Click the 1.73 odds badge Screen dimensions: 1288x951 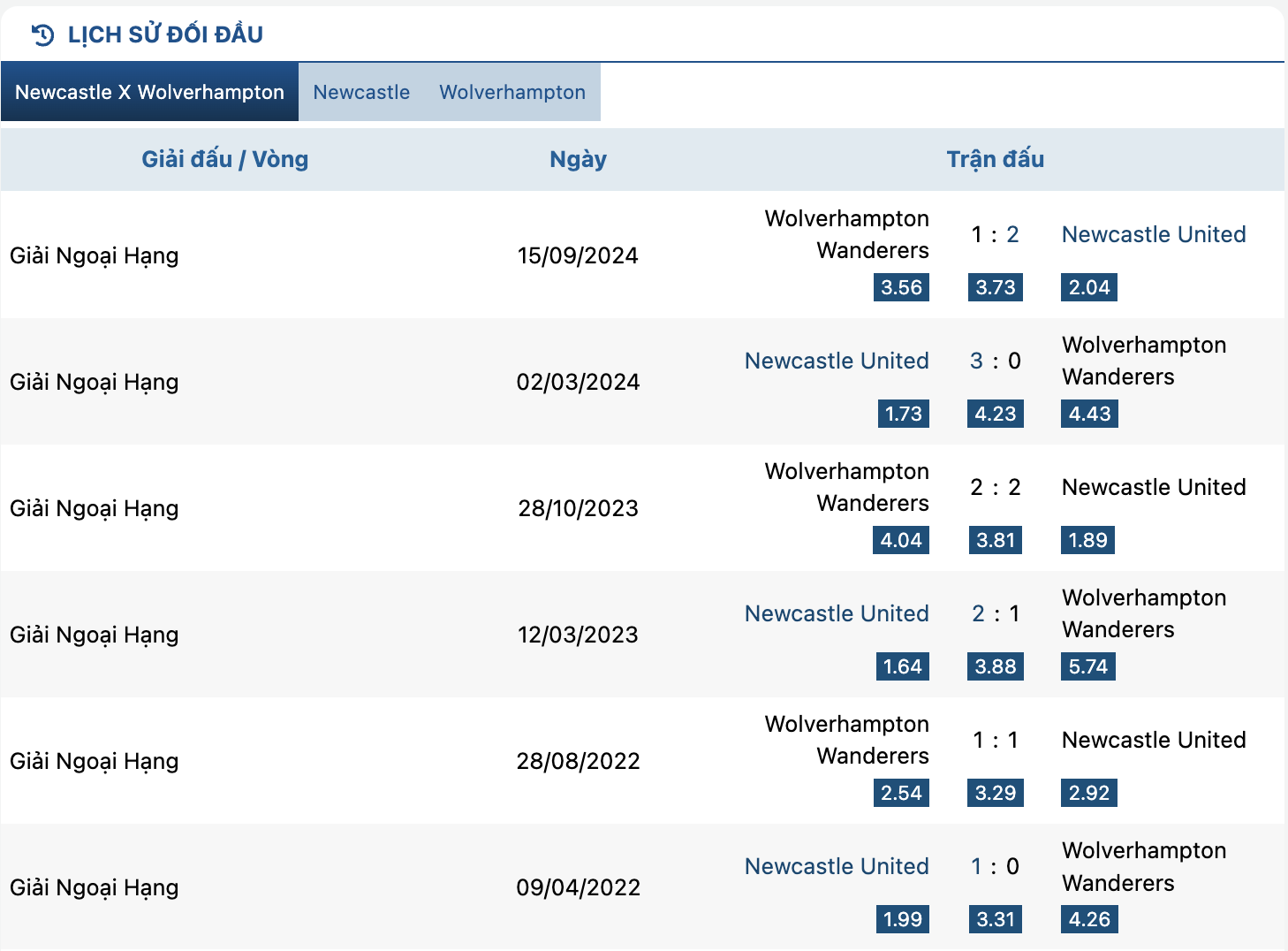[x=904, y=414]
